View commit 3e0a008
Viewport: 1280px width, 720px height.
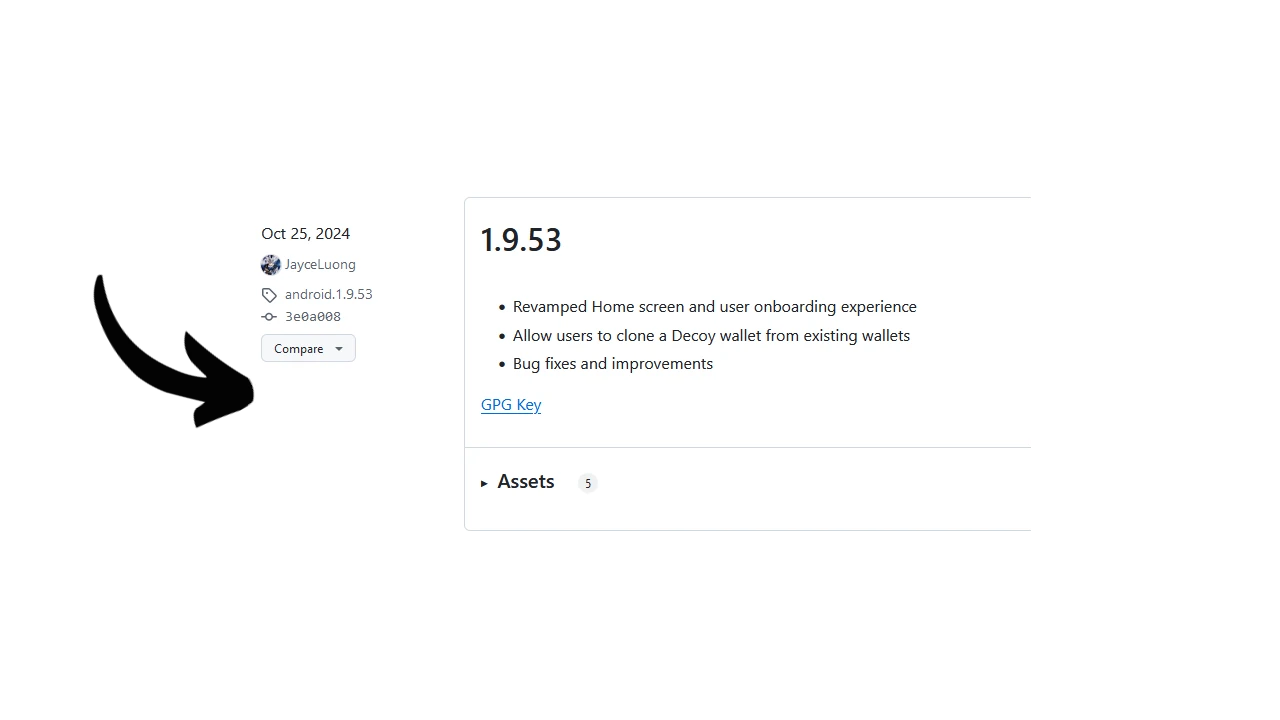313,317
